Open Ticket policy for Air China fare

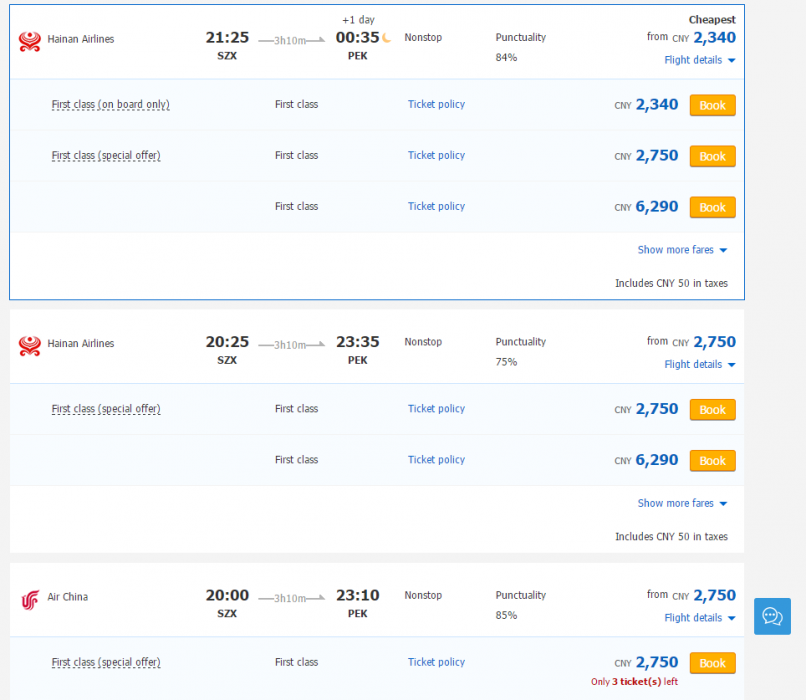pyautogui.click(x=436, y=662)
